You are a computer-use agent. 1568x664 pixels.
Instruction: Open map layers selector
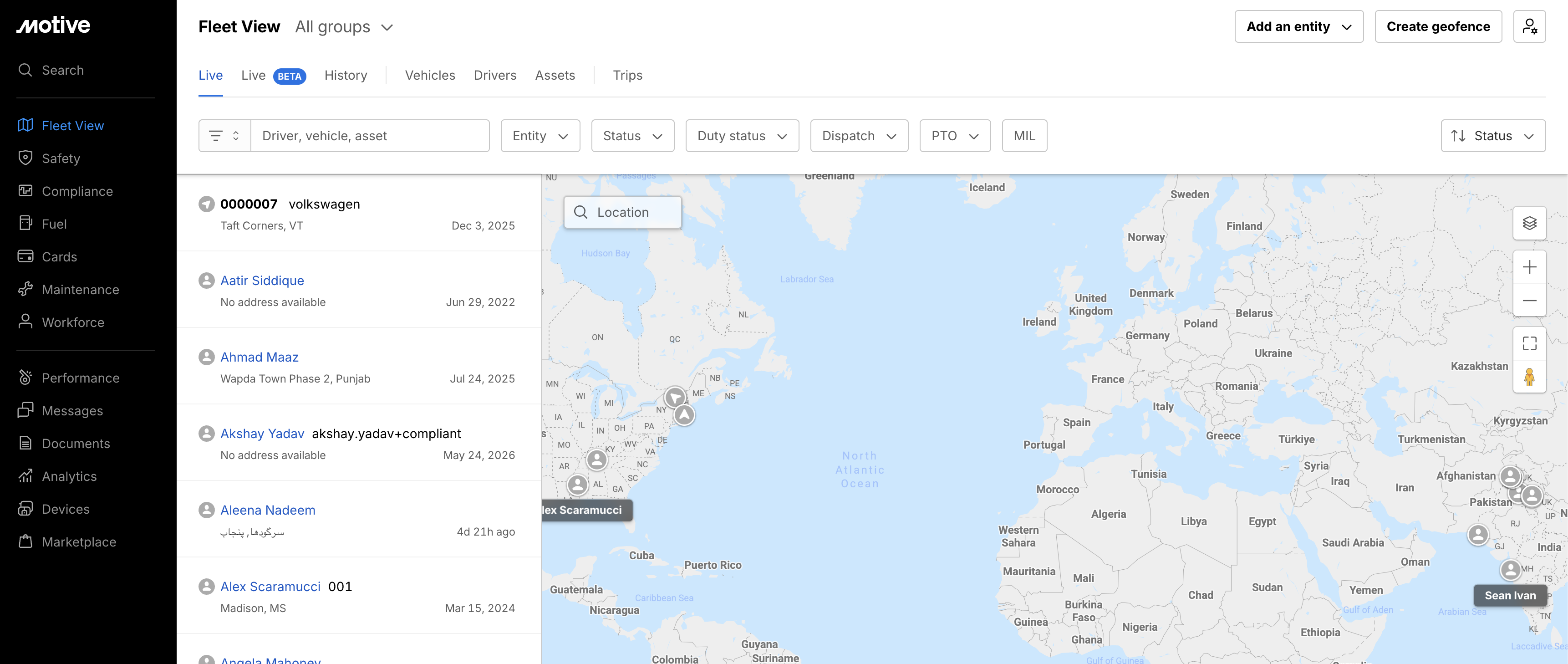[1529, 223]
